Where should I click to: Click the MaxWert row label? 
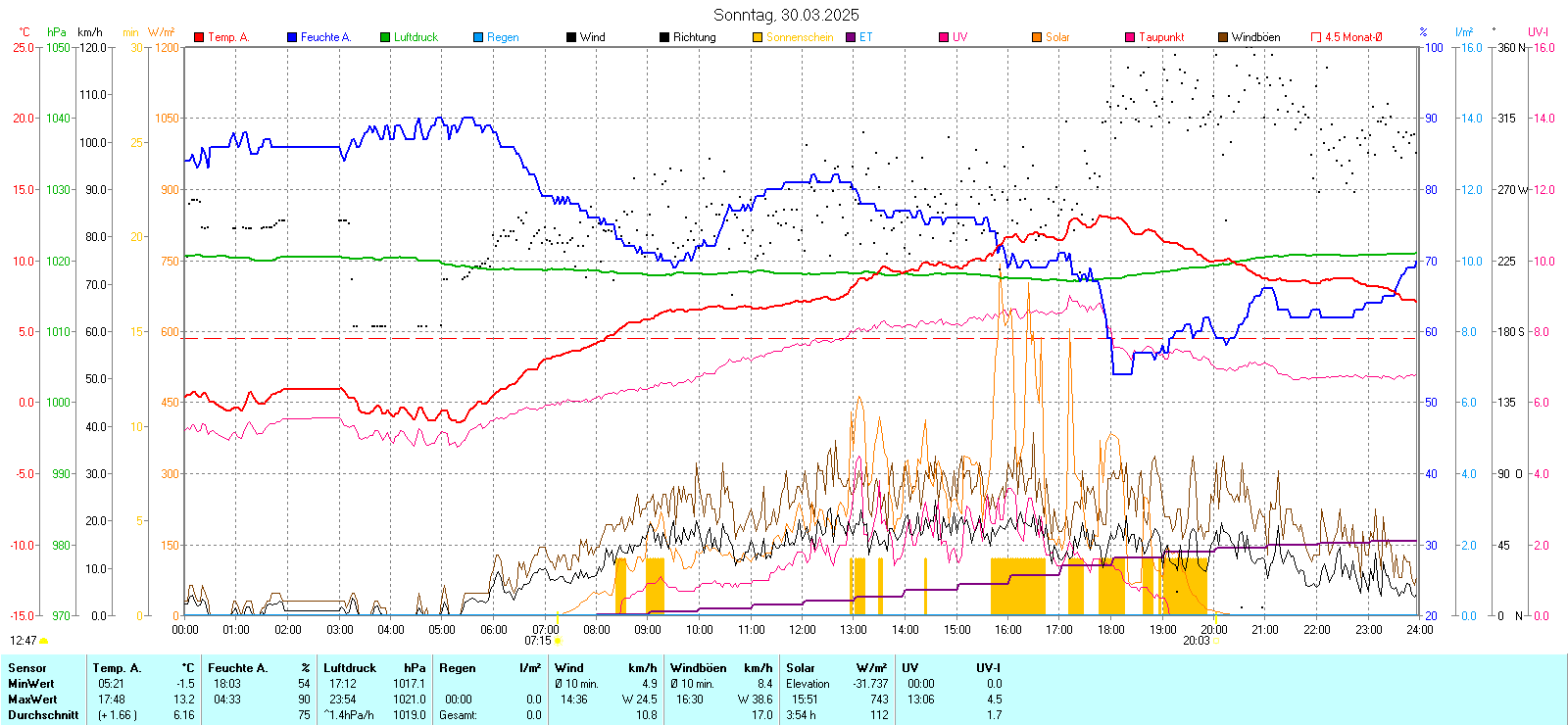tap(32, 700)
